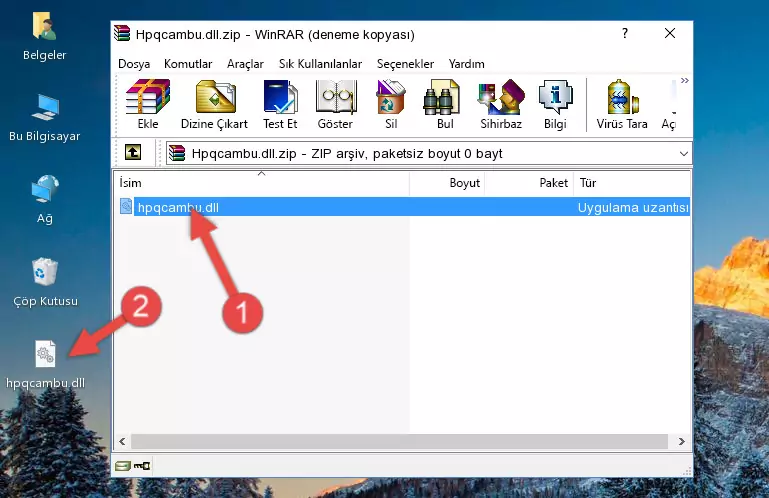Start Virüs Tara scan
Image resolution: width=769 pixels, height=498 pixels.
pos(622,104)
